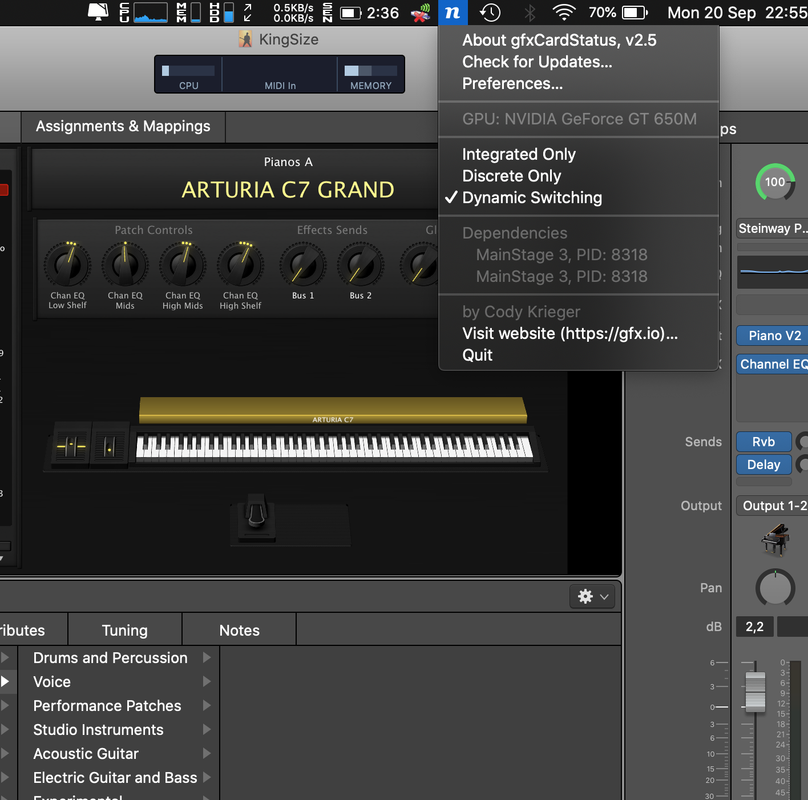Viewport: 808px width, 800px height.
Task: Open the Output 1-2 selector
Action: (x=772, y=506)
